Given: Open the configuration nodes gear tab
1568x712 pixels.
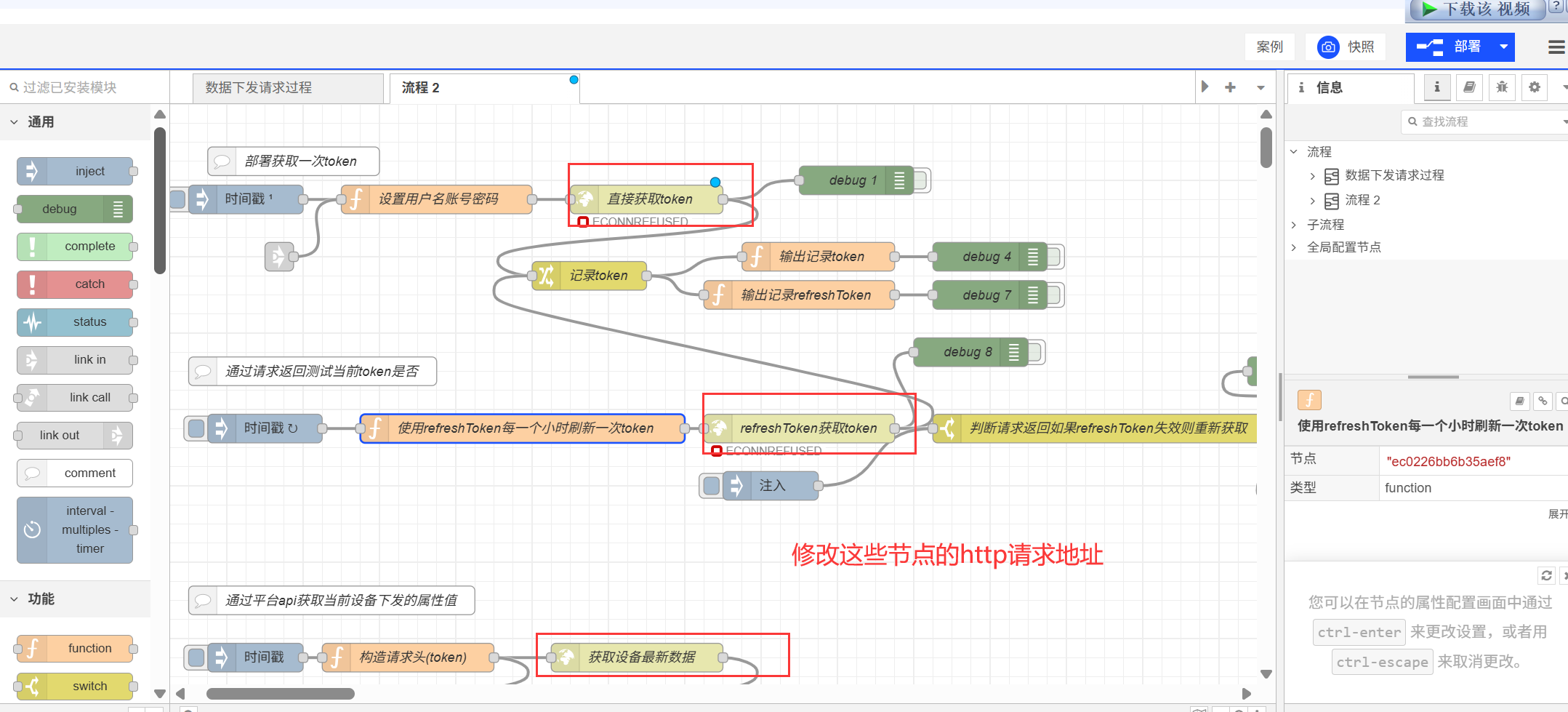Looking at the screenshot, I should [1535, 87].
